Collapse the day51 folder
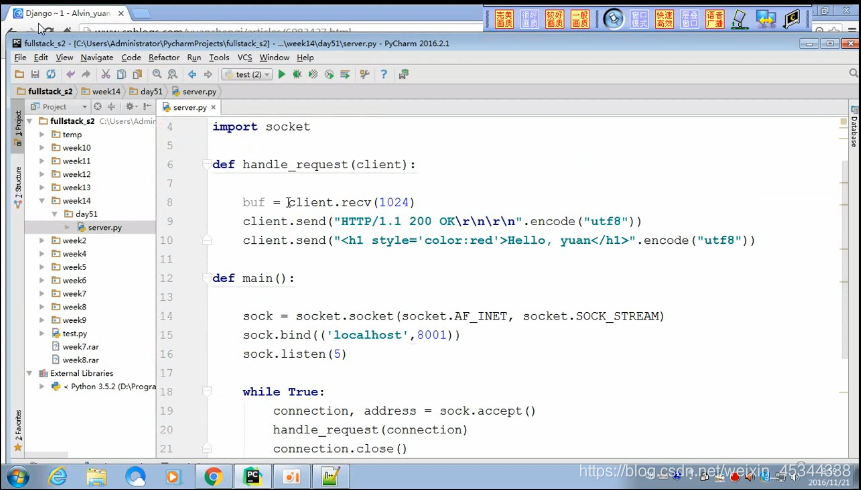861x490 pixels. 55,214
